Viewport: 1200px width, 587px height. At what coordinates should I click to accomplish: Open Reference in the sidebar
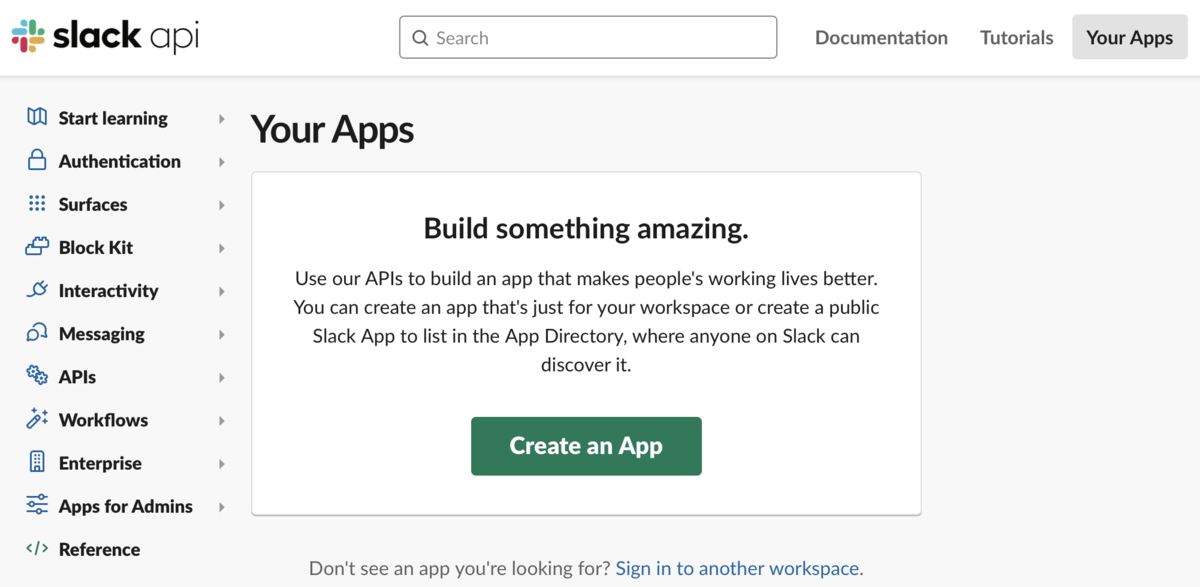click(99, 549)
